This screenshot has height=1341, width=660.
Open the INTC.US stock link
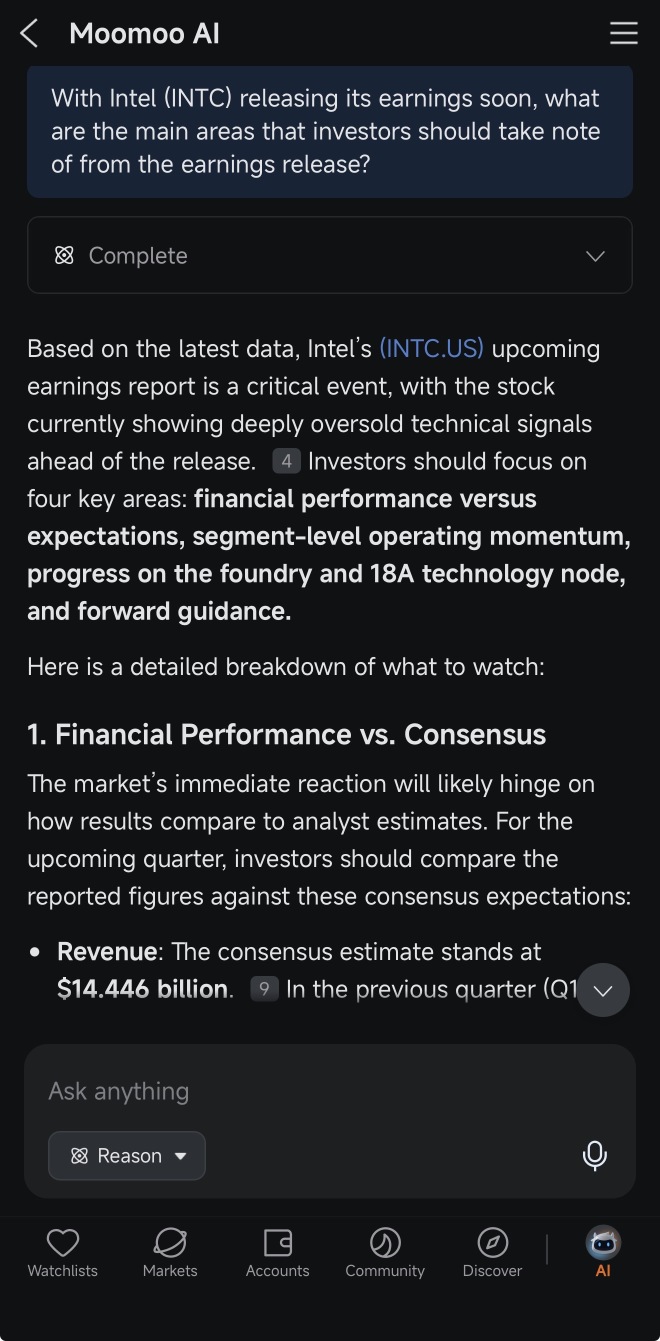[x=431, y=348]
